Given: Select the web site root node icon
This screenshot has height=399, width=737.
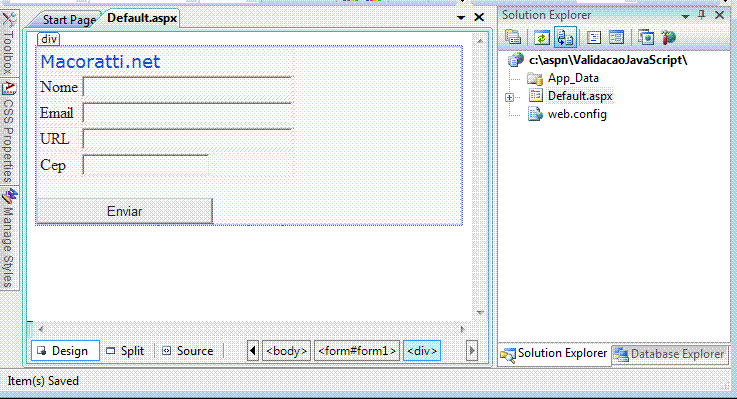Looking at the screenshot, I should pyautogui.click(x=516, y=60).
